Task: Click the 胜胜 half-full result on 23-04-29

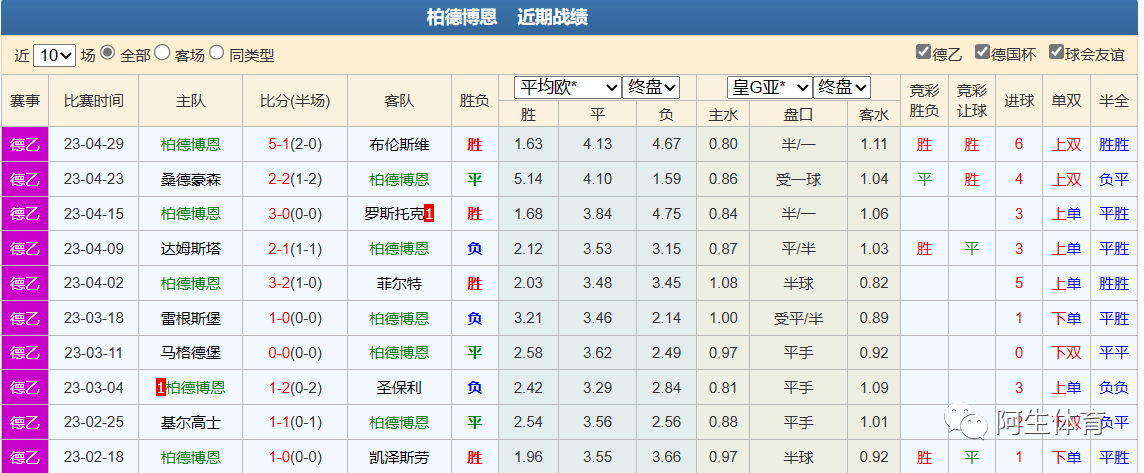Action: coord(1113,145)
